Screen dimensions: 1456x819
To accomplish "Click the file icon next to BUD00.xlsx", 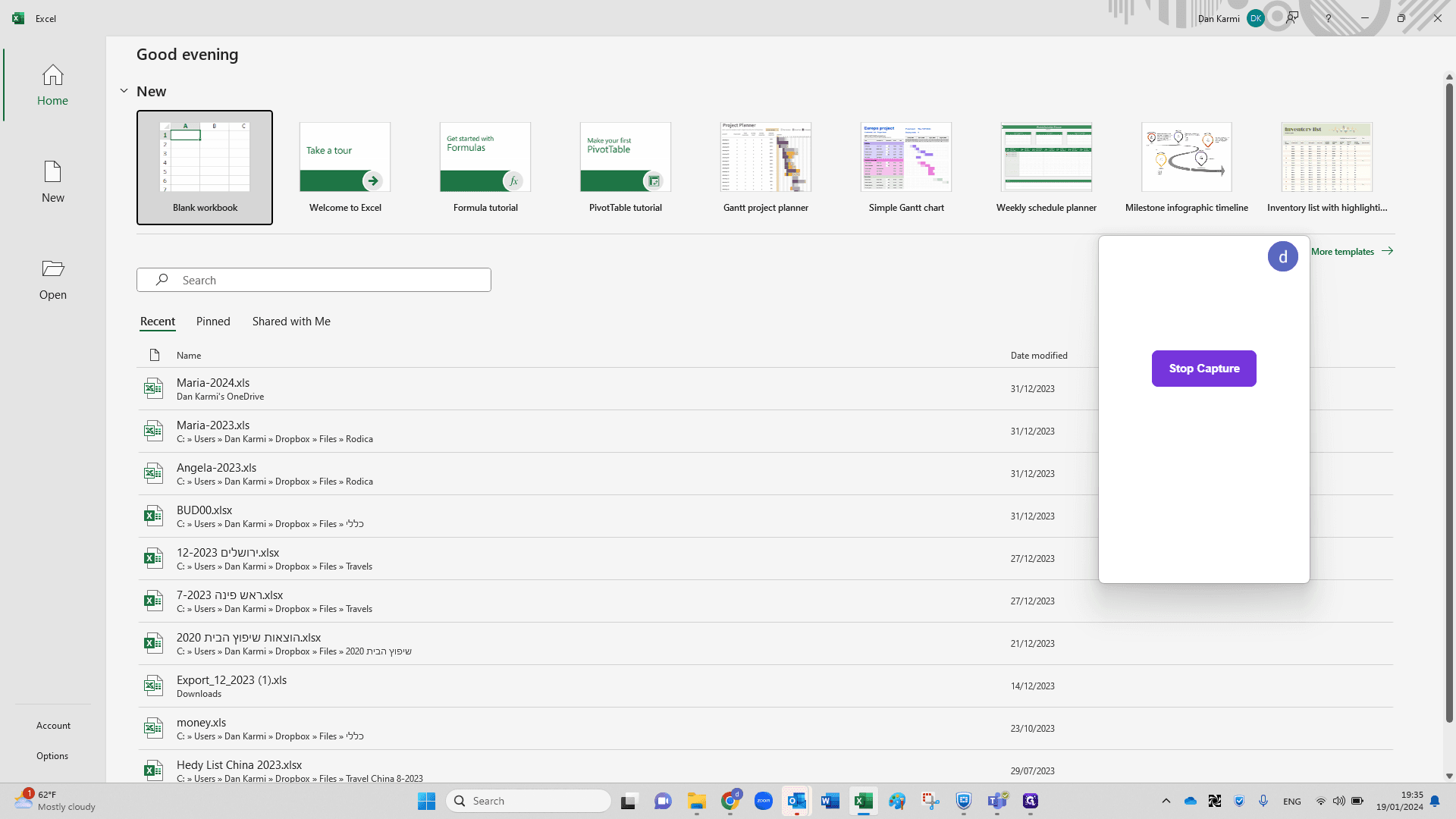I will pos(154,516).
